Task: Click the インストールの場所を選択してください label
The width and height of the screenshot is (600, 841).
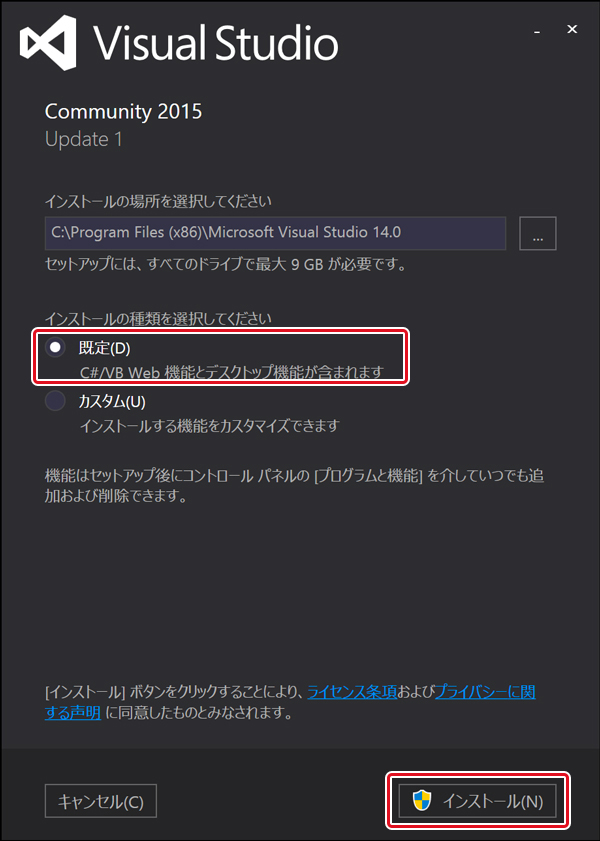Action: tap(158, 201)
